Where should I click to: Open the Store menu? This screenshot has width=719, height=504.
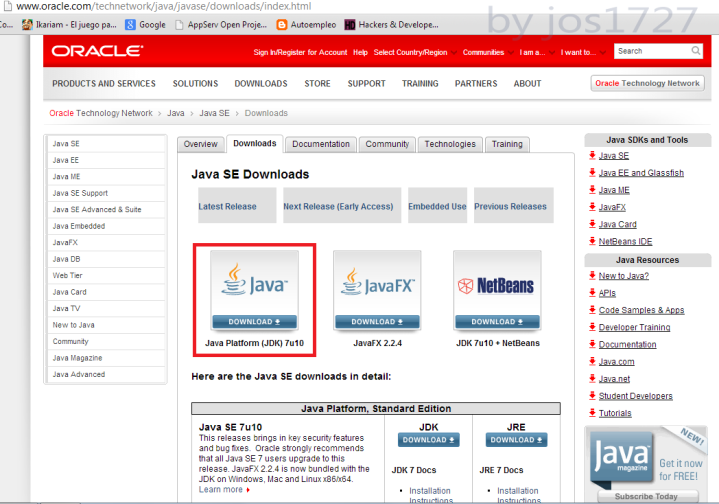(317, 83)
